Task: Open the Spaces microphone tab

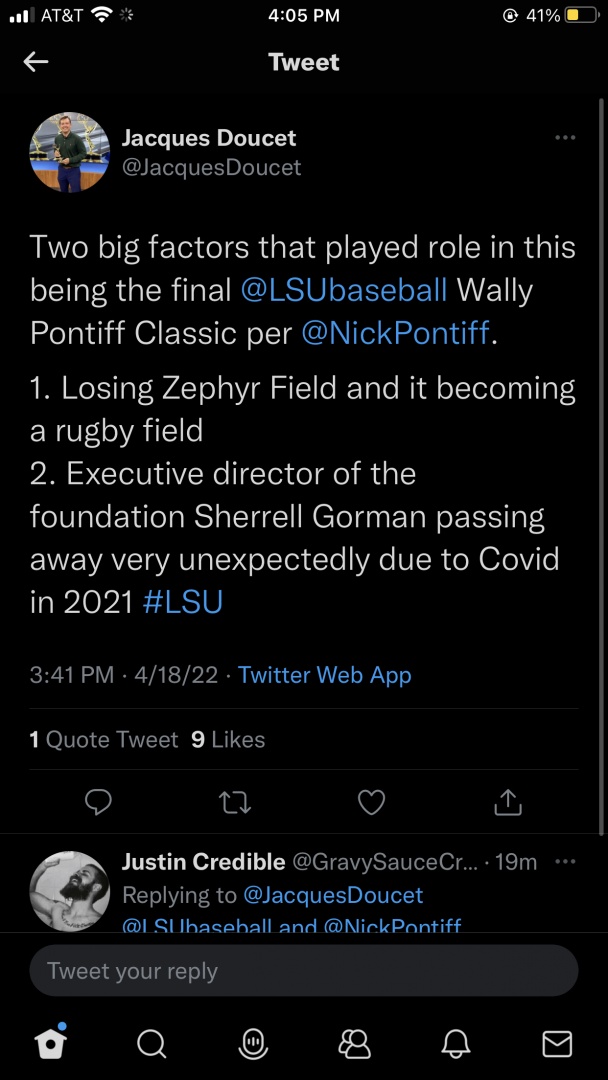Action: pyautogui.click(x=254, y=1043)
